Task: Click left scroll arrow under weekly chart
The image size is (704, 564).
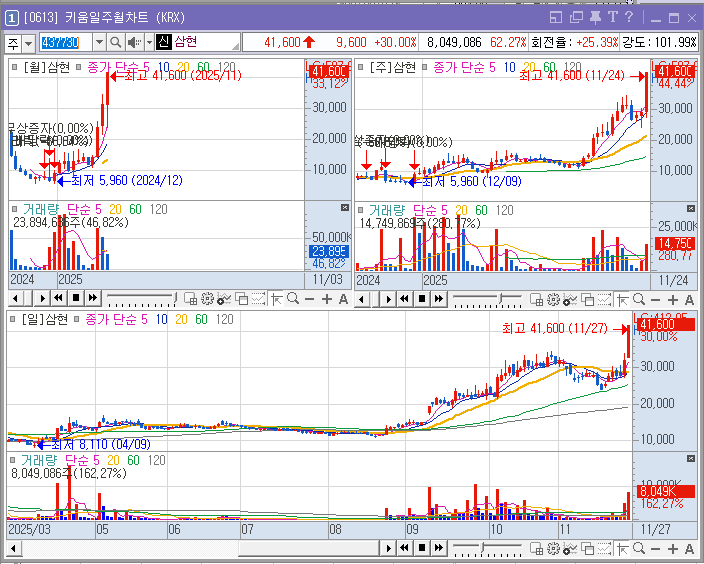Action: click(361, 299)
